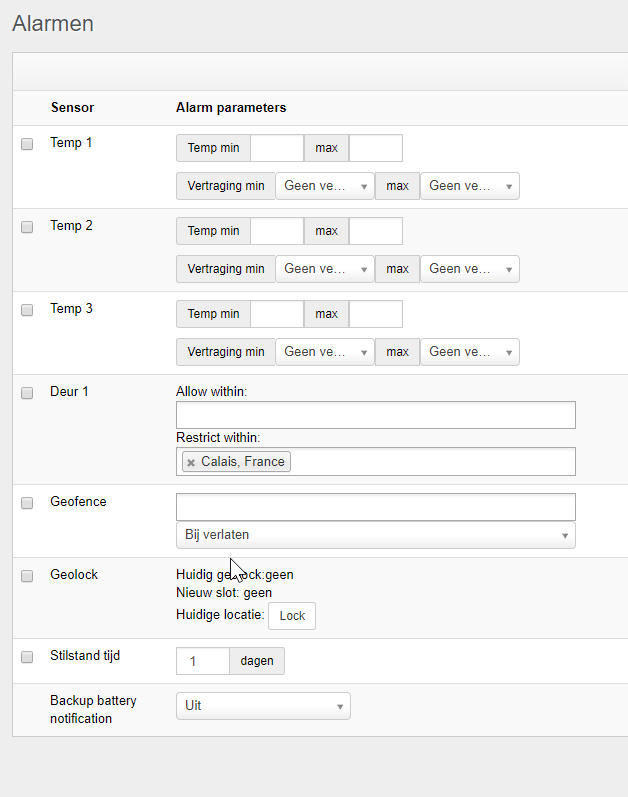This screenshot has height=797, width=628.
Task: Turn on the Stilstand tijd checkbox
Action: tap(27, 657)
